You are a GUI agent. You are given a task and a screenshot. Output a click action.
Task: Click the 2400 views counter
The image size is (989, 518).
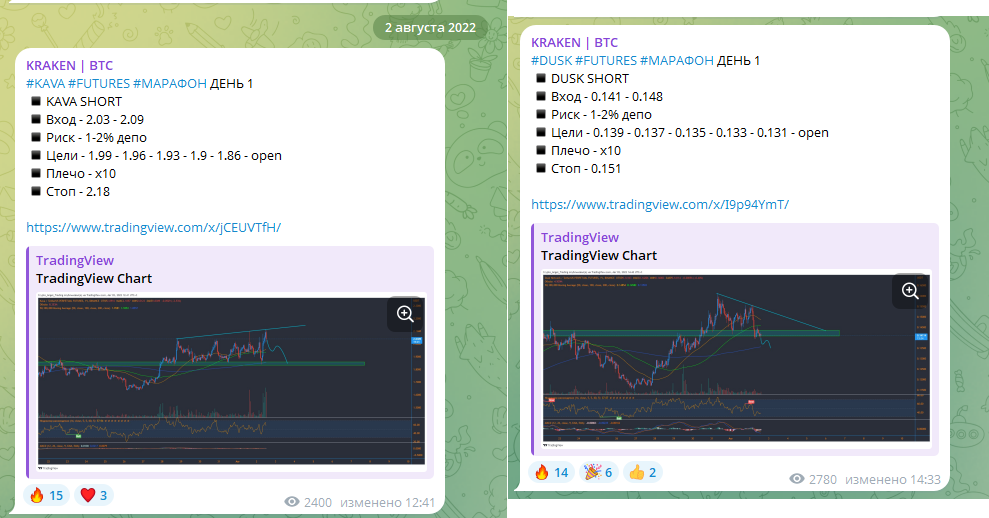[x=308, y=502]
